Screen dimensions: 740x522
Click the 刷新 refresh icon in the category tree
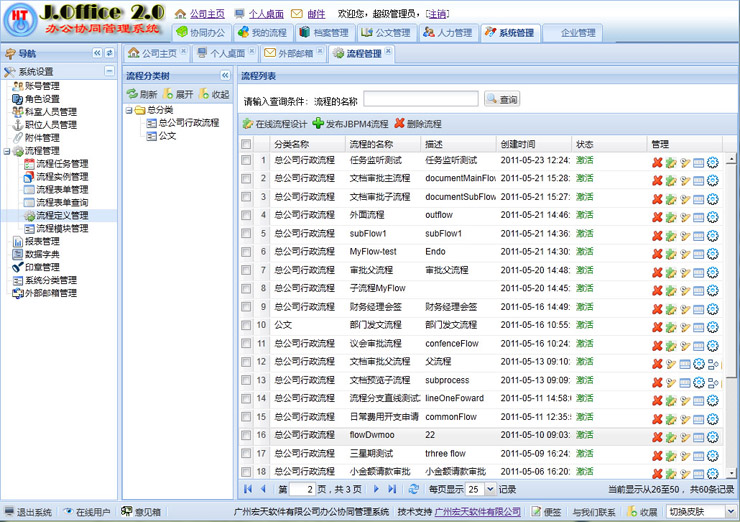coord(131,94)
